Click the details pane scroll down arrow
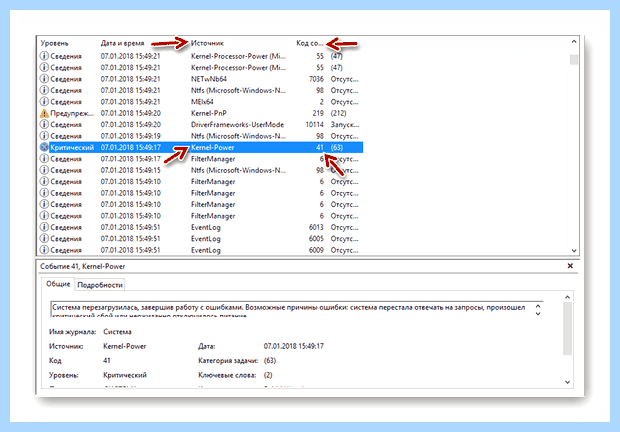 coord(567,382)
